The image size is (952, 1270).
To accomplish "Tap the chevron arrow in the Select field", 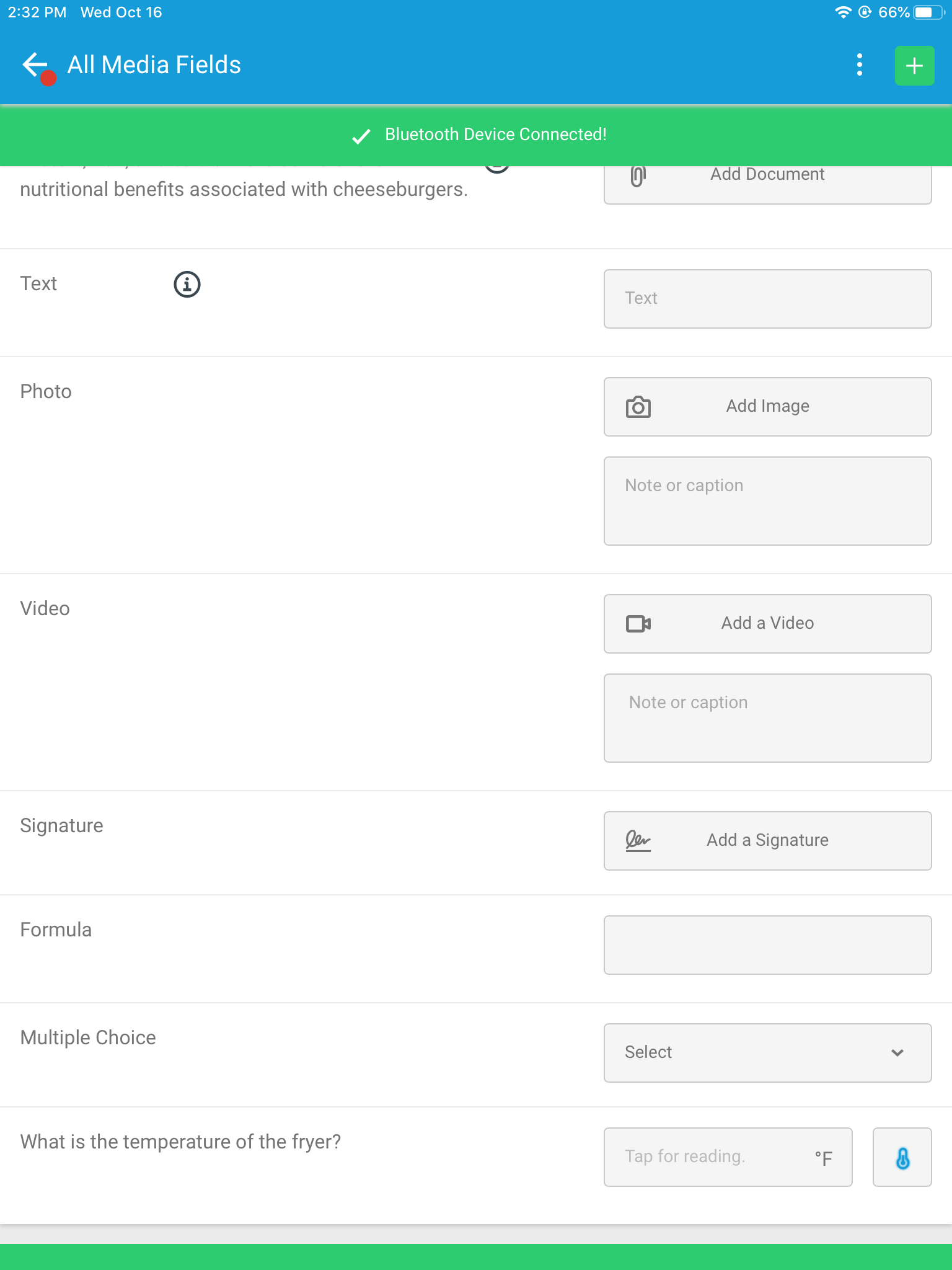I will click(x=897, y=1053).
